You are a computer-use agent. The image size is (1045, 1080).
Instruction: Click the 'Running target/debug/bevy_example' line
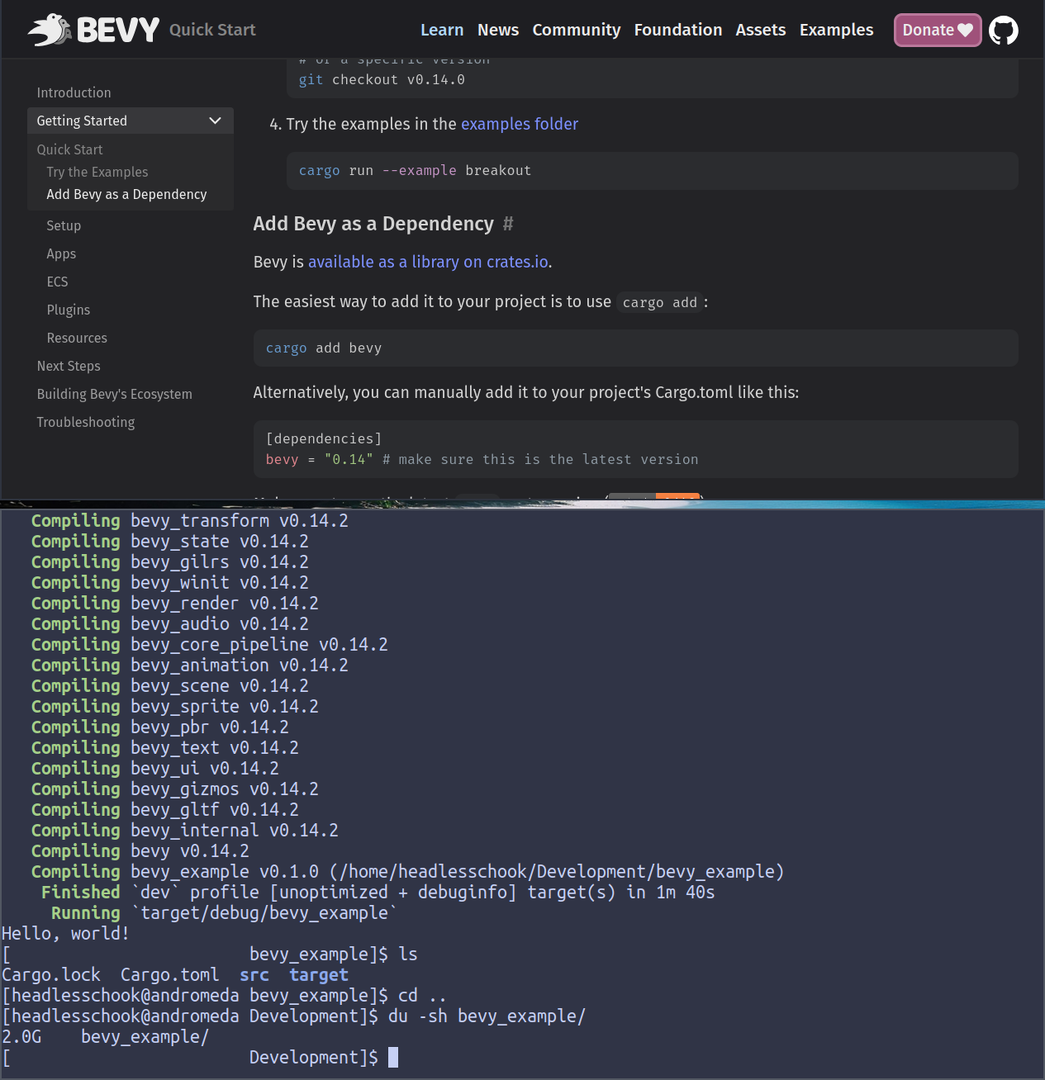click(224, 913)
